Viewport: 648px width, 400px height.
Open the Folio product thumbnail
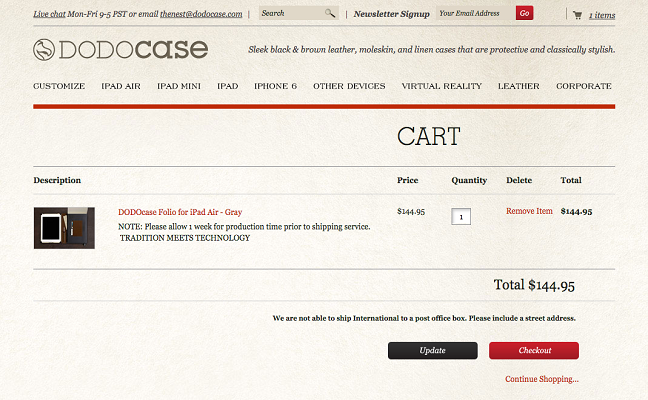[64, 228]
